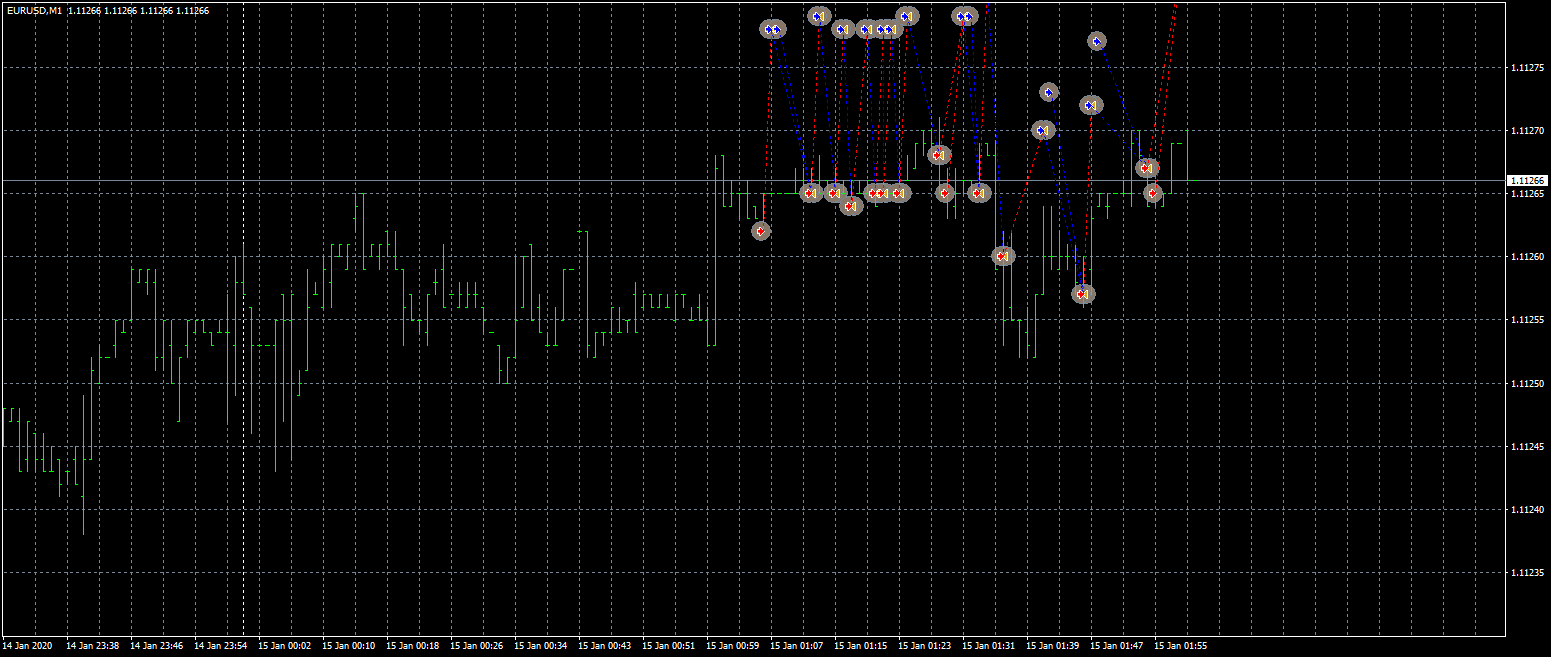Click the 1.11265 price scale label
The image size is (1551, 657).
click(1527, 194)
